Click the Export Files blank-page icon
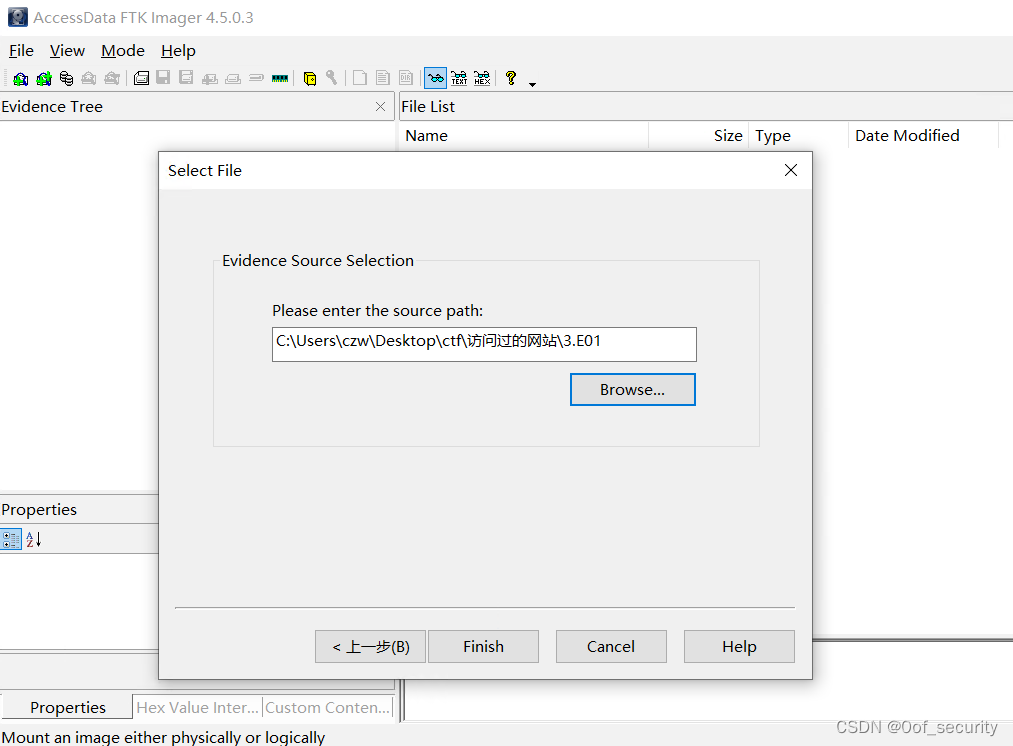Image resolution: width=1013 pixels, height=746 pixels. pos(360,78)
